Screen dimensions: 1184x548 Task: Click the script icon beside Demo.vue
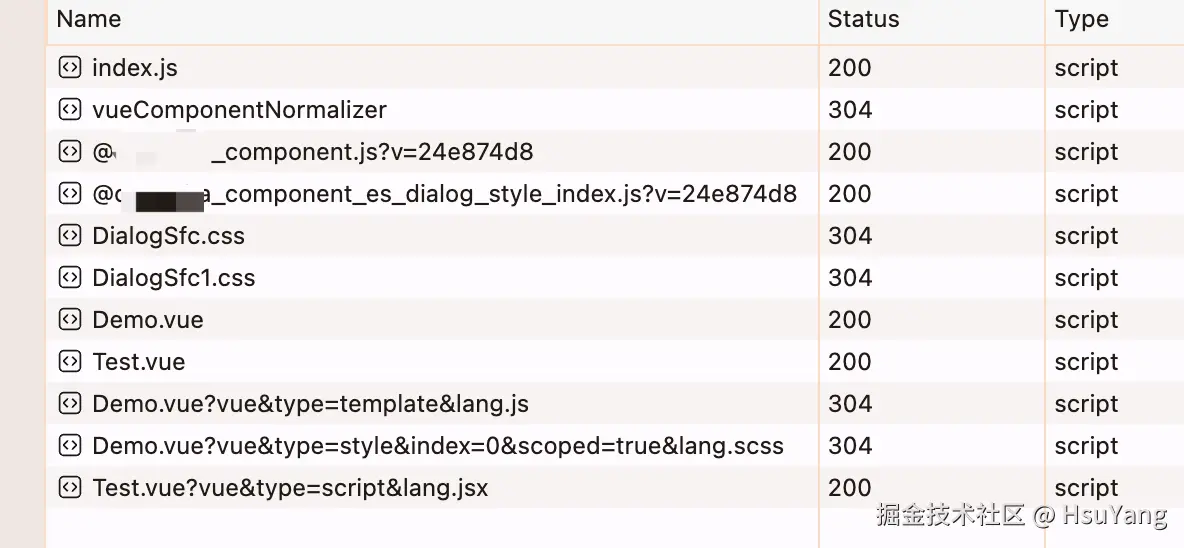[69, 320]
